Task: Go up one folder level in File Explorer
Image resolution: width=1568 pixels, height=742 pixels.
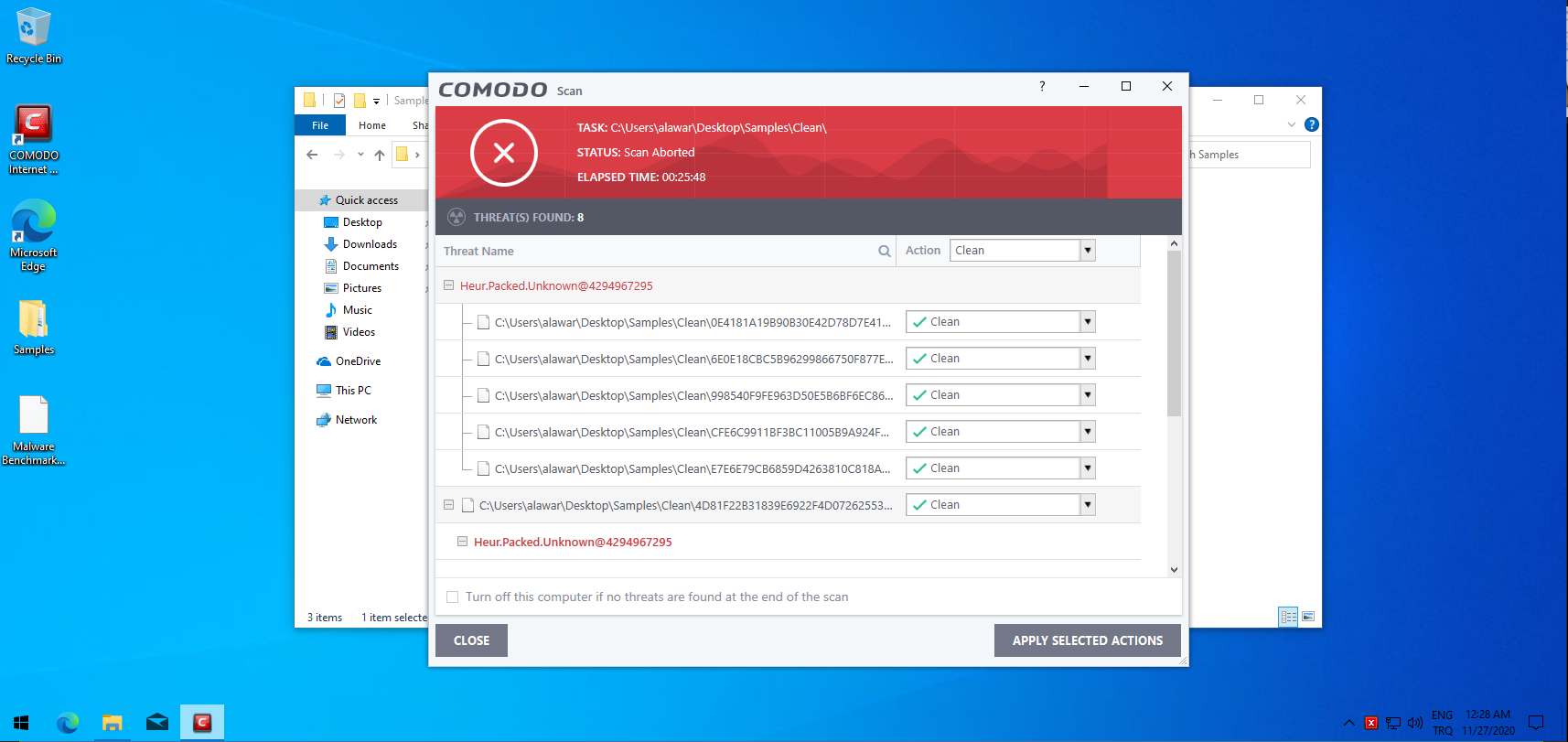Action: [380, 155]
